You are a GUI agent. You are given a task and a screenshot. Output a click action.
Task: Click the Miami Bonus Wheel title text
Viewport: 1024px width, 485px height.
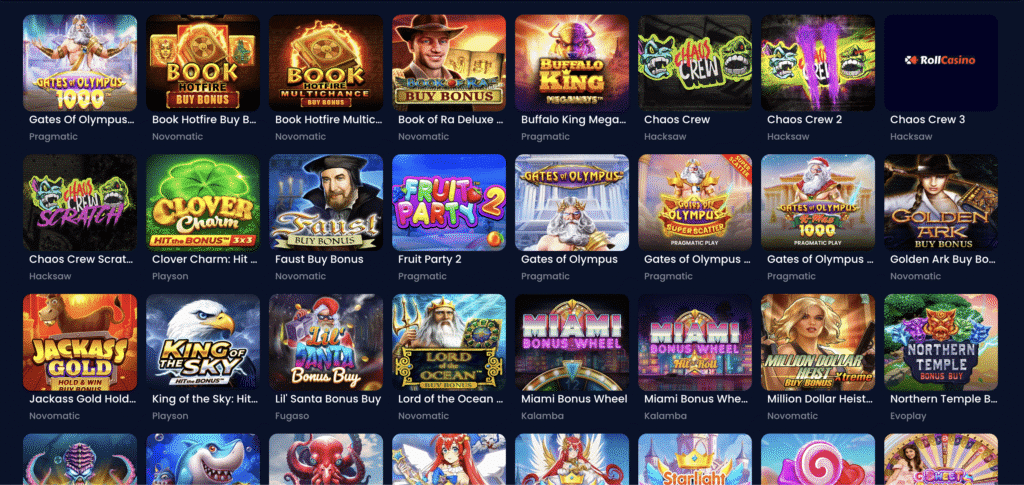(574, 399)
